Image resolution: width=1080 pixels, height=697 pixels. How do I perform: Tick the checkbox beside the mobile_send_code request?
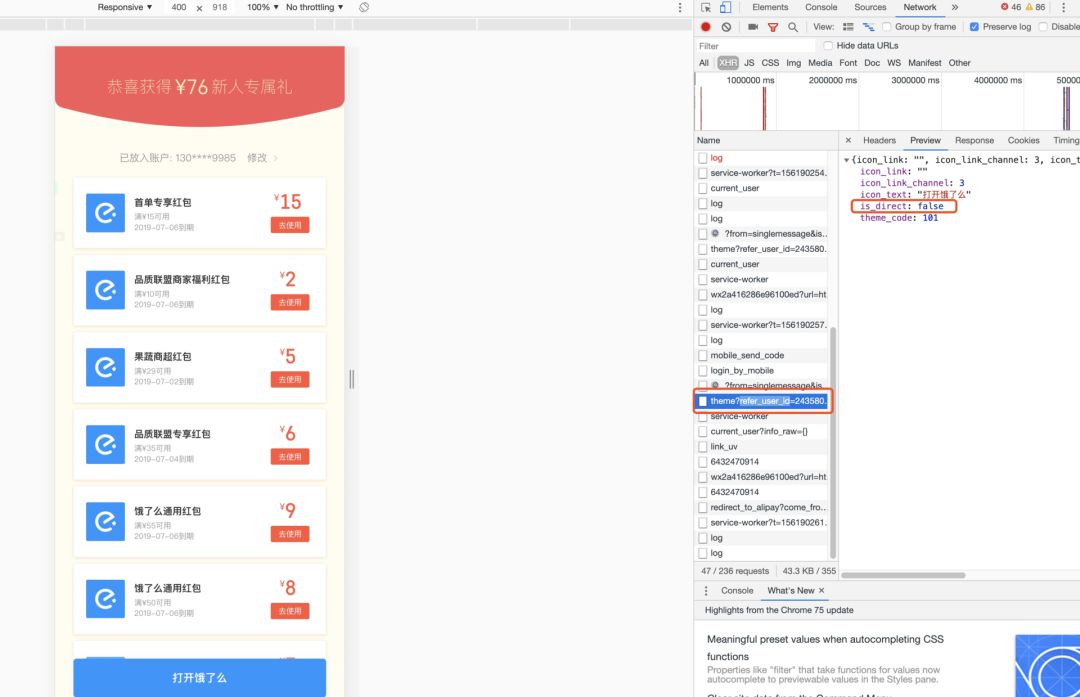pos(703,355)
